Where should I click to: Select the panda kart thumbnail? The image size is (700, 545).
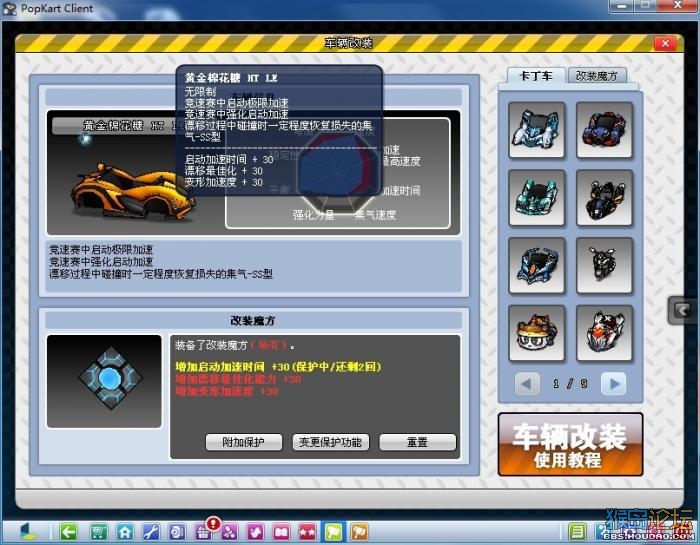(537, 333)
